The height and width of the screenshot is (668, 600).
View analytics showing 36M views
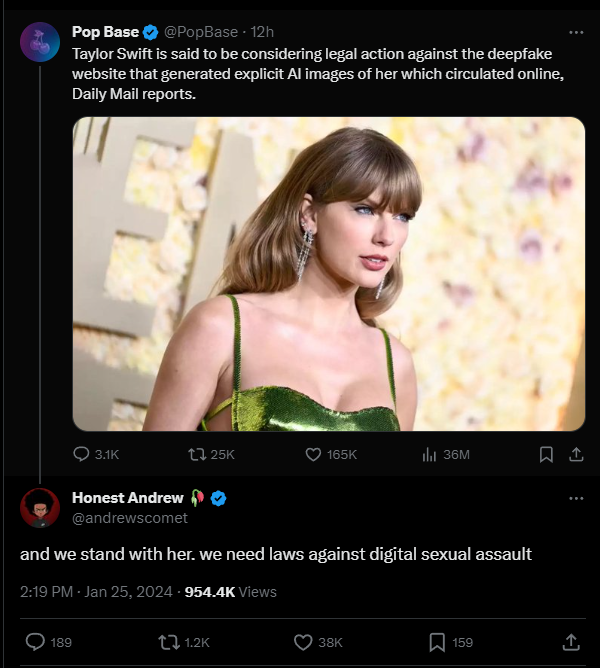click(x=430, y=454)
